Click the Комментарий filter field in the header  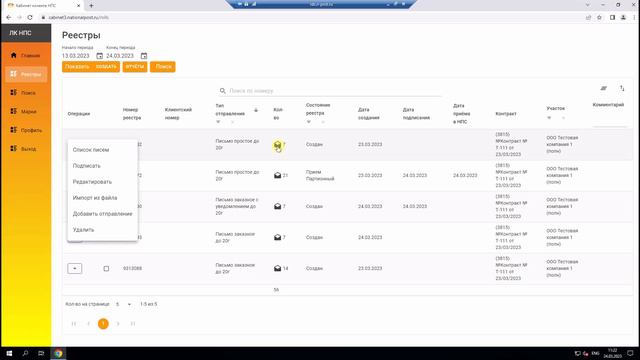point(609,122)
